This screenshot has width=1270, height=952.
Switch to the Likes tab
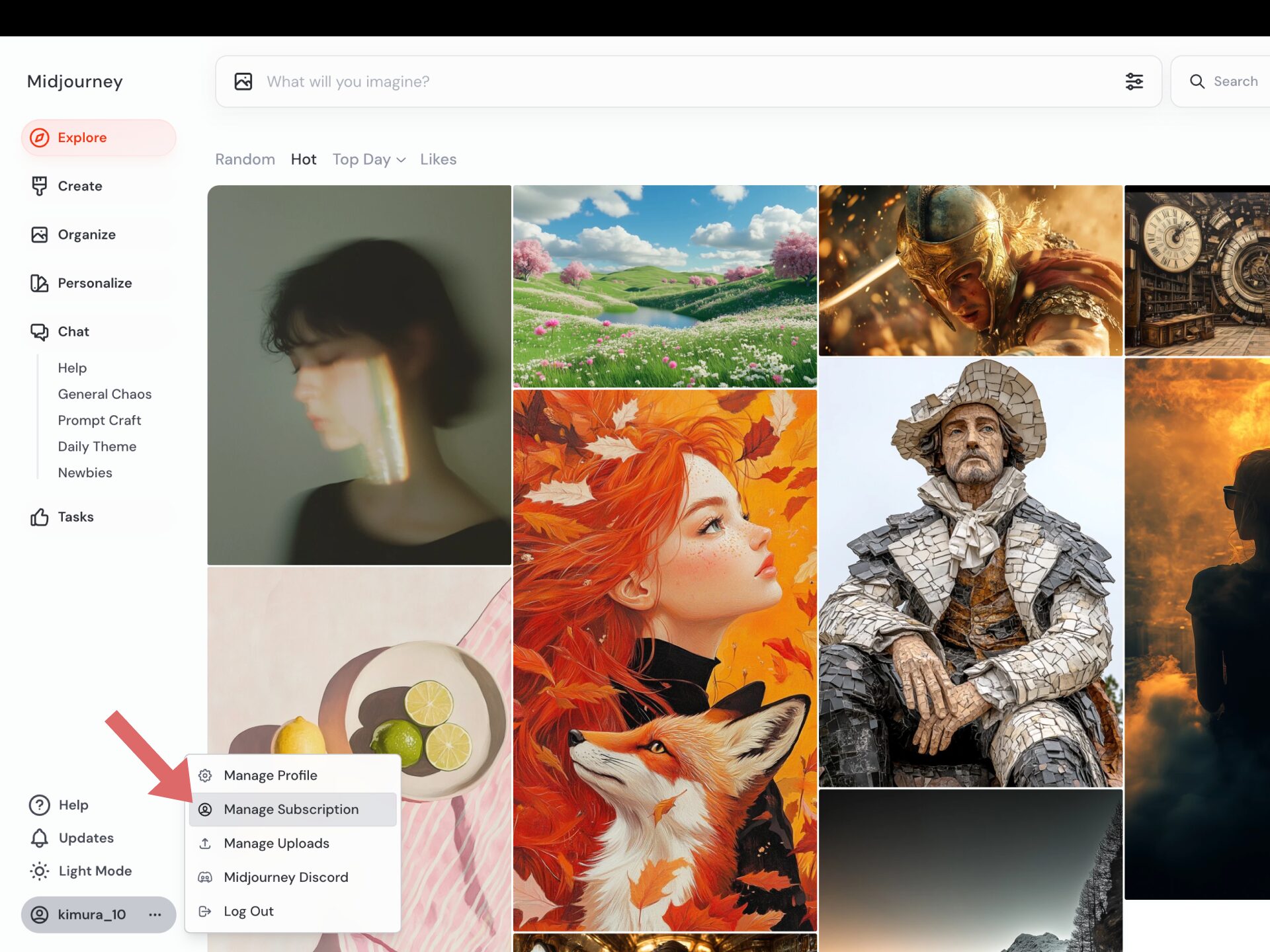click(x=438, y=159)
